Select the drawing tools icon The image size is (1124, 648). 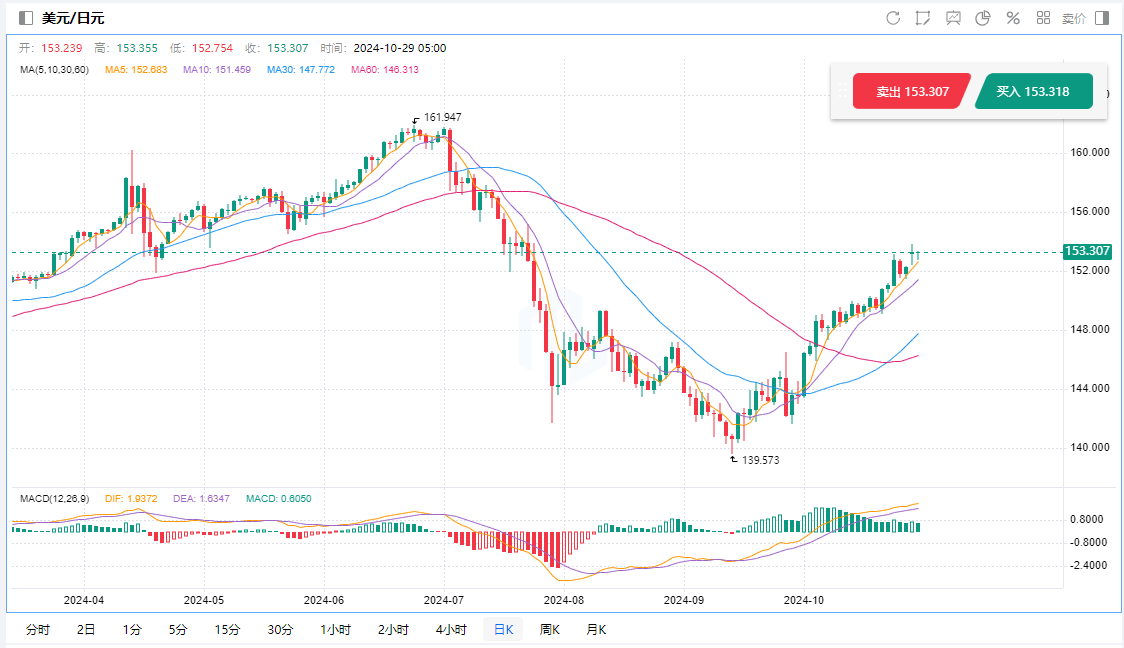[x=923, y=18]
